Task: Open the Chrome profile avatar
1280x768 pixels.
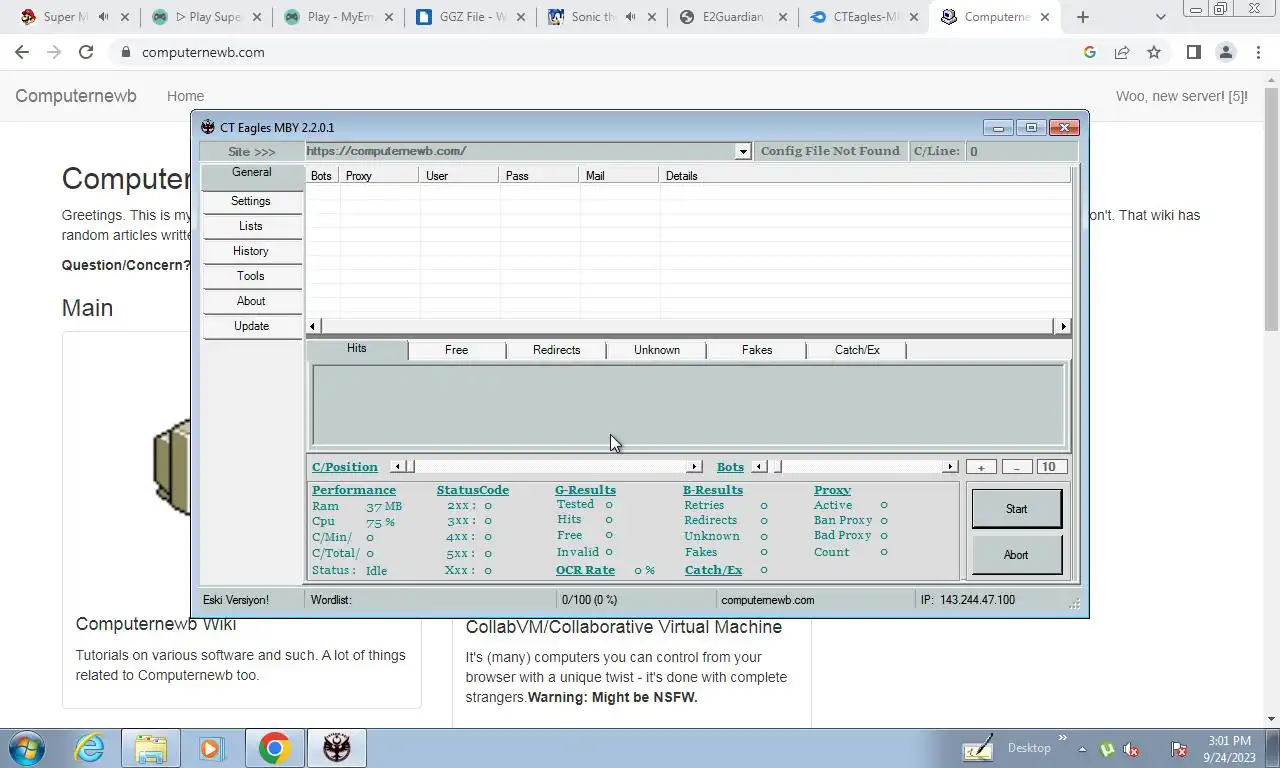Action: 1225,52
